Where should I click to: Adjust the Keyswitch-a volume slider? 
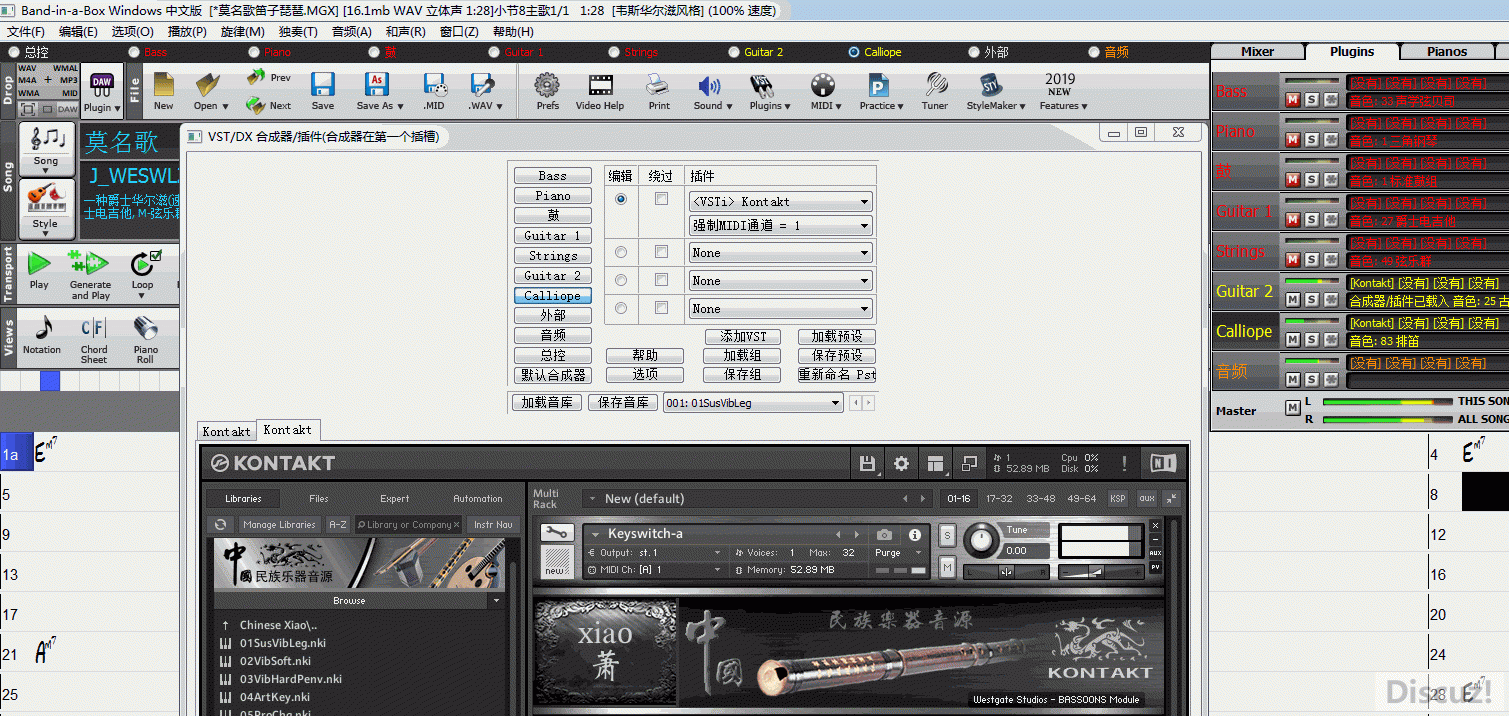click(x=1099, y=572)
